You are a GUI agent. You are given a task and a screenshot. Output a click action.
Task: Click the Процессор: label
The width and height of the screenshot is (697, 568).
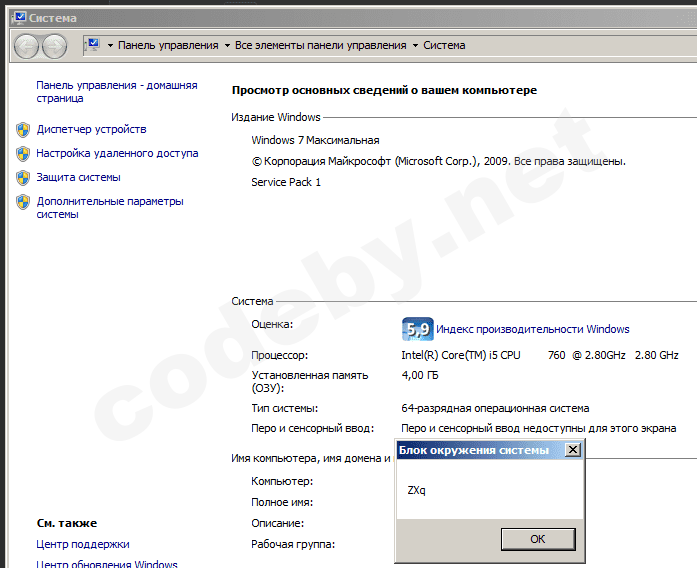(x=279, y=356)
